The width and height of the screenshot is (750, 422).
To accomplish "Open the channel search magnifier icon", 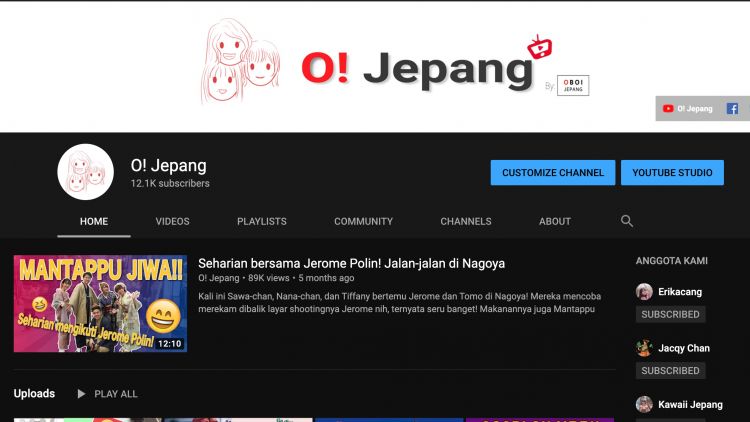I will click(x=627, y=221).
